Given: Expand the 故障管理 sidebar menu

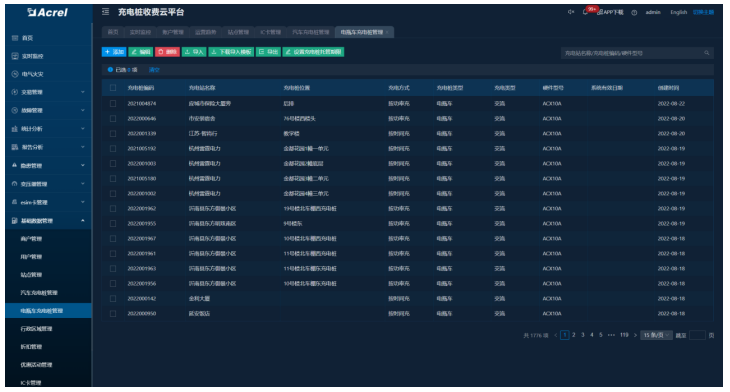Looking at the screenshot, I should [x=48, y=110].
